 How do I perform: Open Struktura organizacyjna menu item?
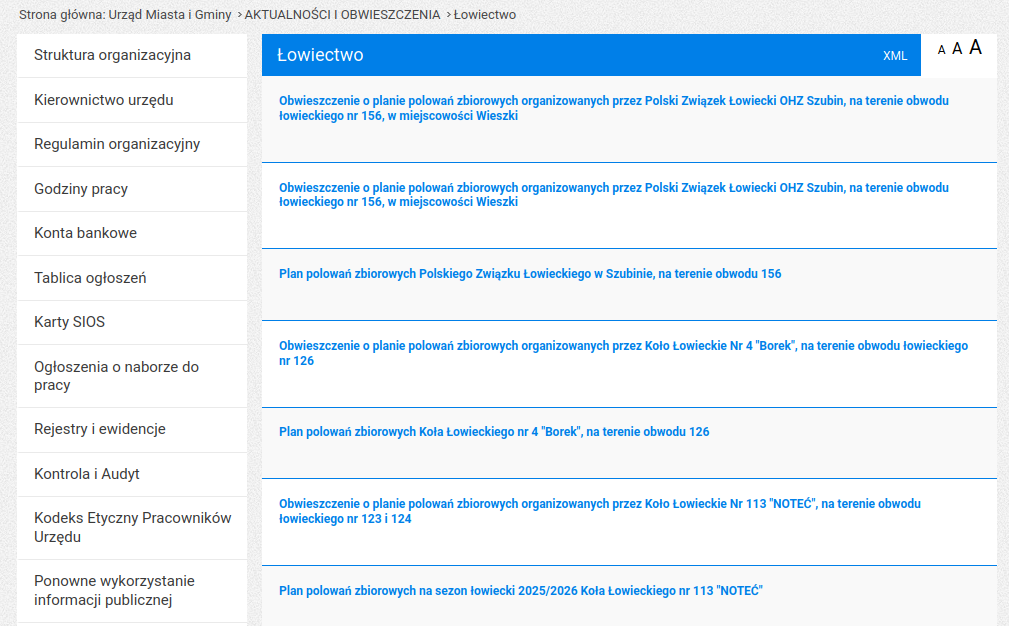tap(112, 55)
